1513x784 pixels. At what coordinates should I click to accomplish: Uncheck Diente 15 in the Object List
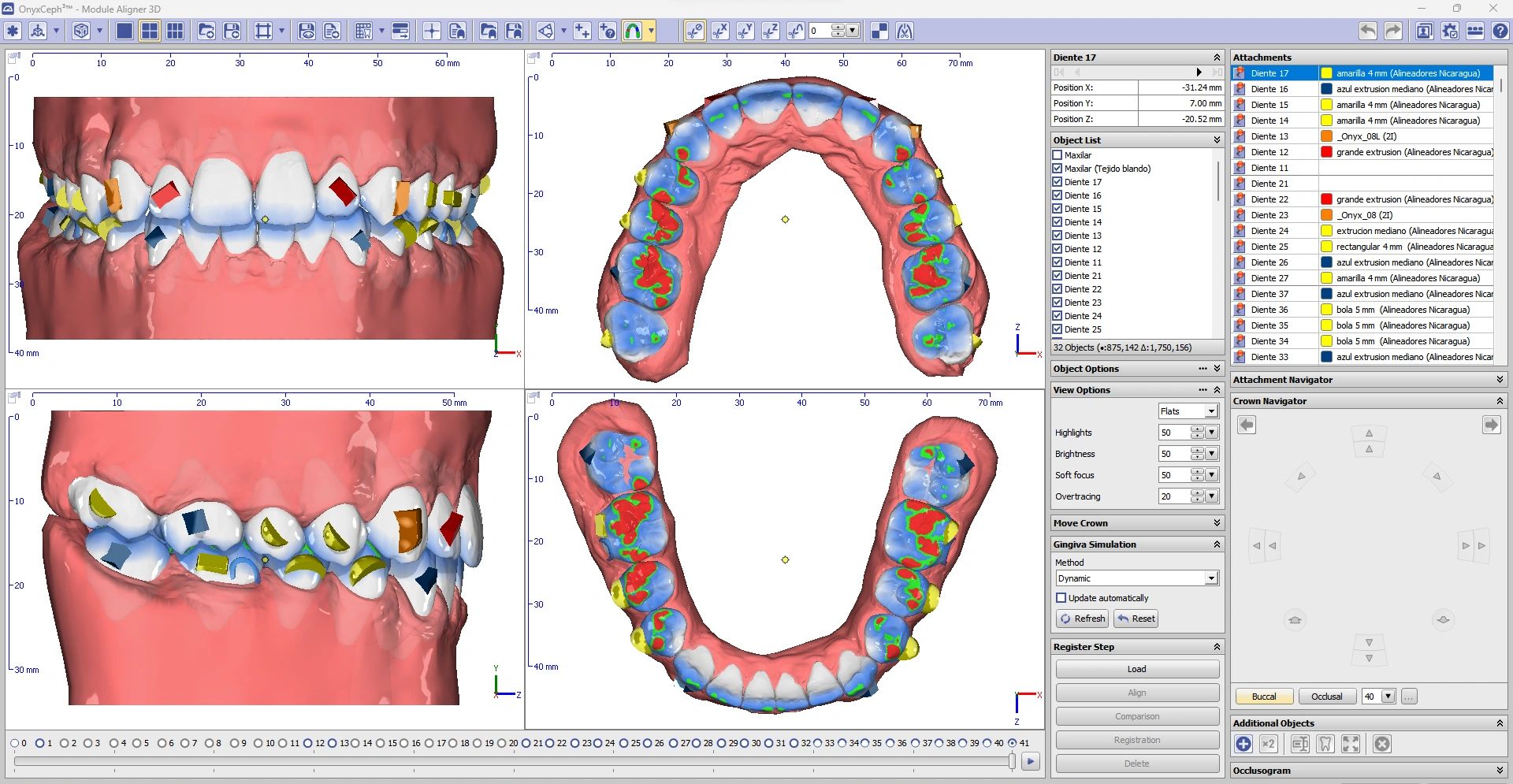[1058, 208]
